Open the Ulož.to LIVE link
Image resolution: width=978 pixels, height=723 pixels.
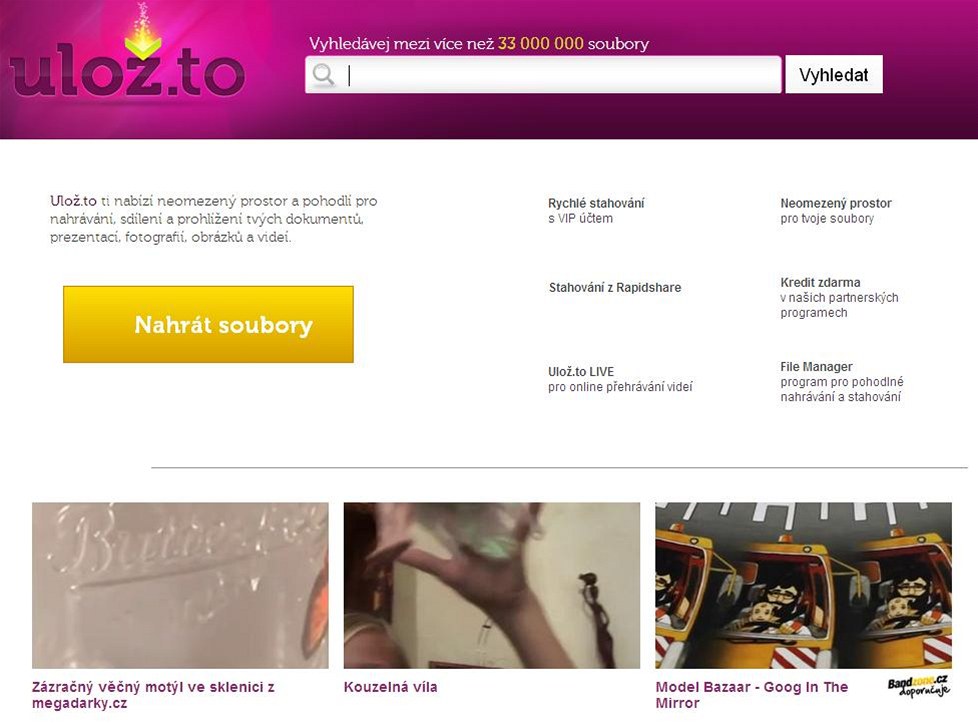[x=620, y=379]
